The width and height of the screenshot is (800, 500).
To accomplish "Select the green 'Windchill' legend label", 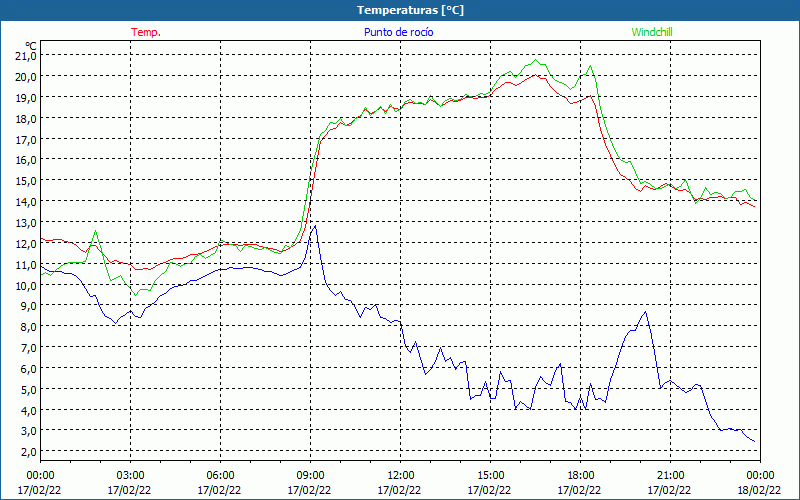I will pos(652,32).
